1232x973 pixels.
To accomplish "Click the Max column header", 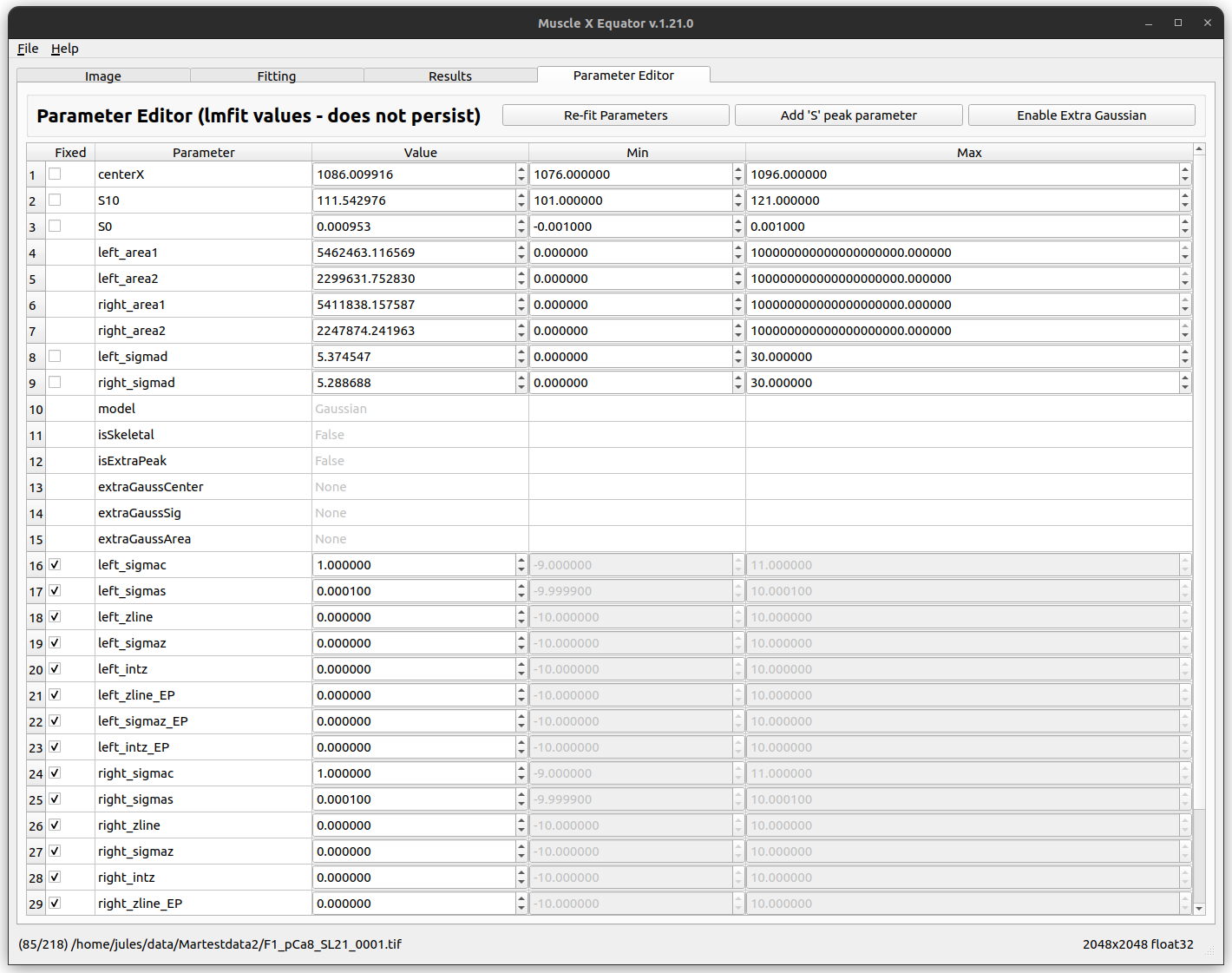I will click(x=969, y=153).
